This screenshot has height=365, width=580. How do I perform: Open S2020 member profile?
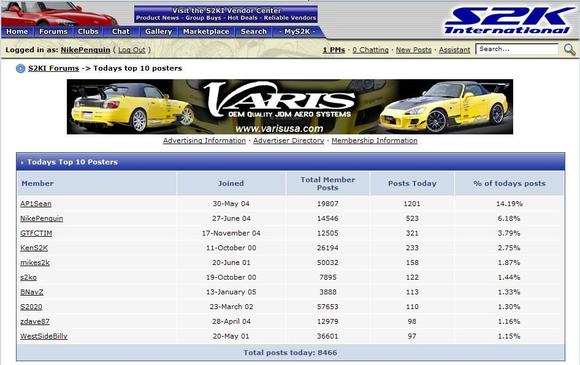point(31,307)
